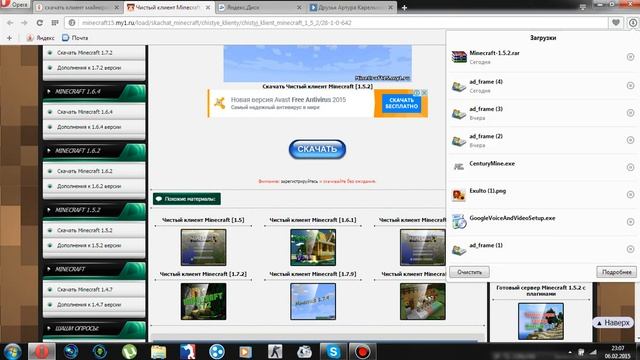The image size is (640, 360).
Task: Remove GoogleVoiceAndVideoSetup.exe from downloads
Action: [630, 222]
